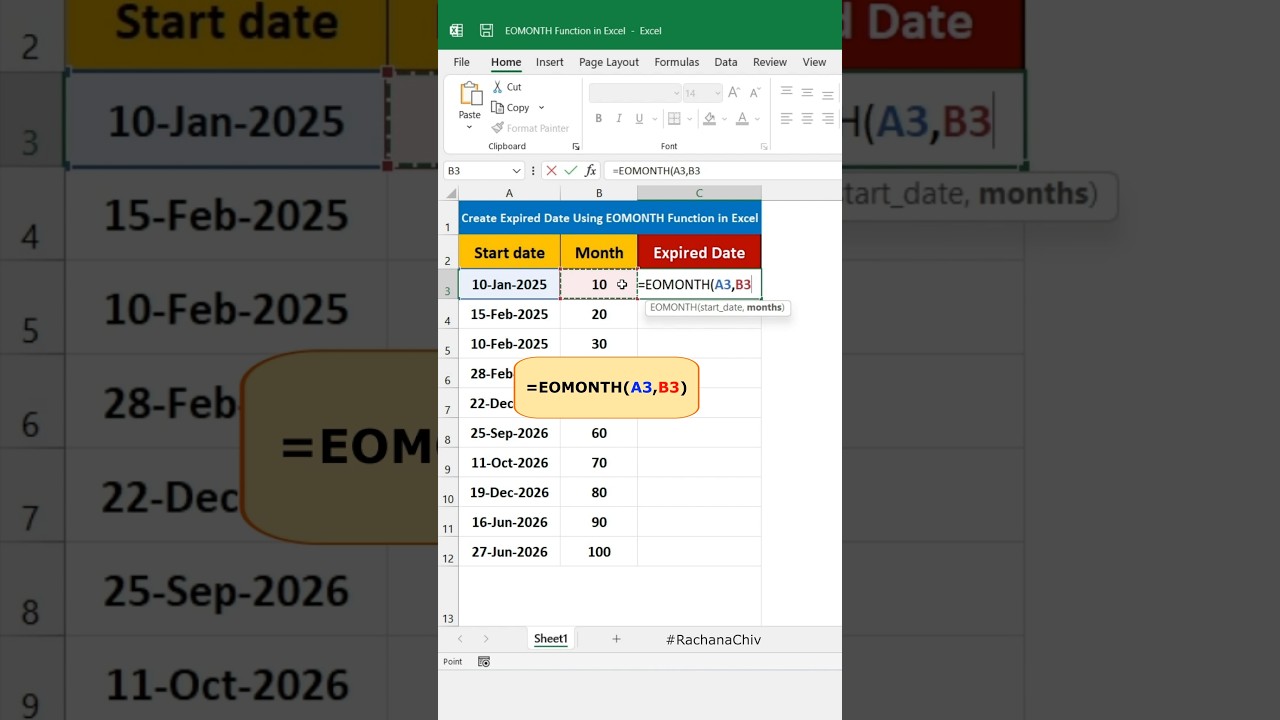1280x720 pixels.
Task: Open the File menu
Action: pyautogui.click(x=461, y=62)
